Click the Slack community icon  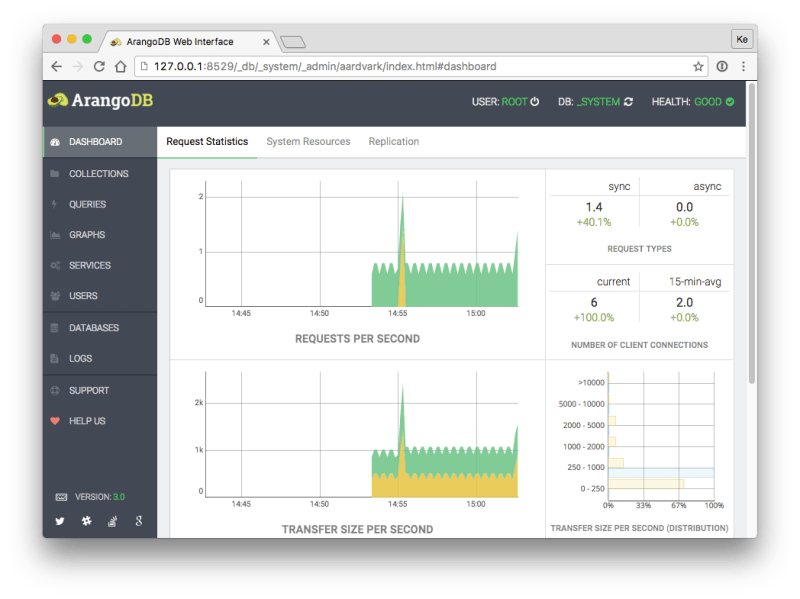point(86,521)
